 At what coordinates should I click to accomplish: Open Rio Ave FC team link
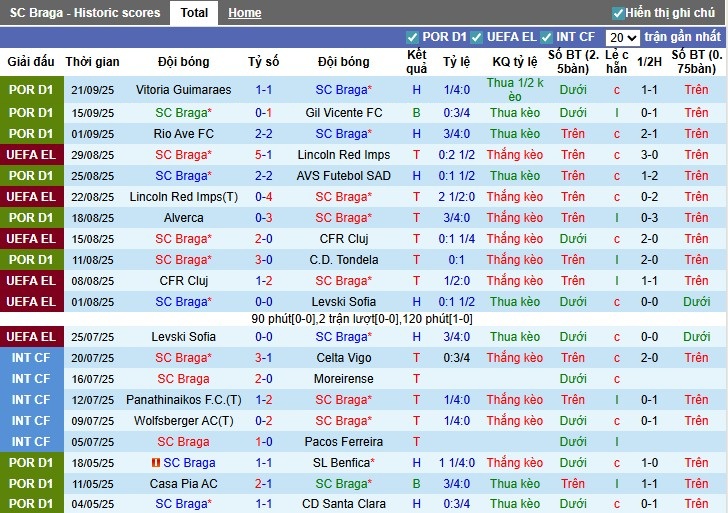pos(183,134)
